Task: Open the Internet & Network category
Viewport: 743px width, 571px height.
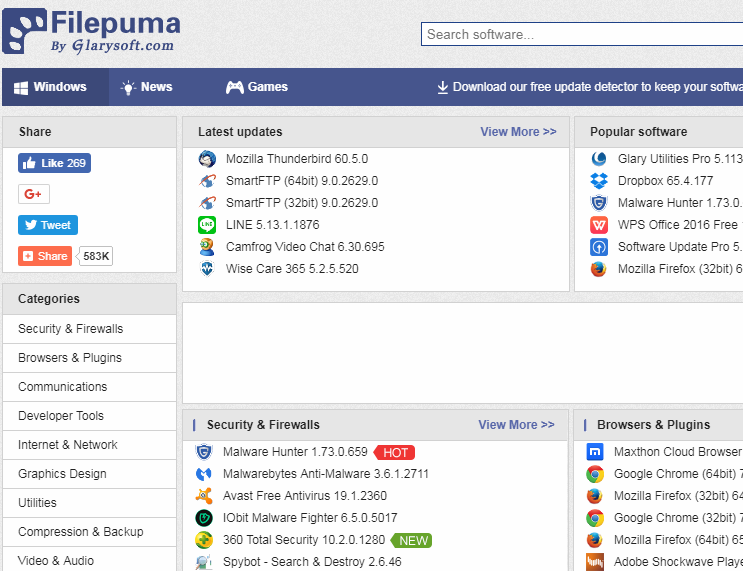Action: click(x=90, y=444)
